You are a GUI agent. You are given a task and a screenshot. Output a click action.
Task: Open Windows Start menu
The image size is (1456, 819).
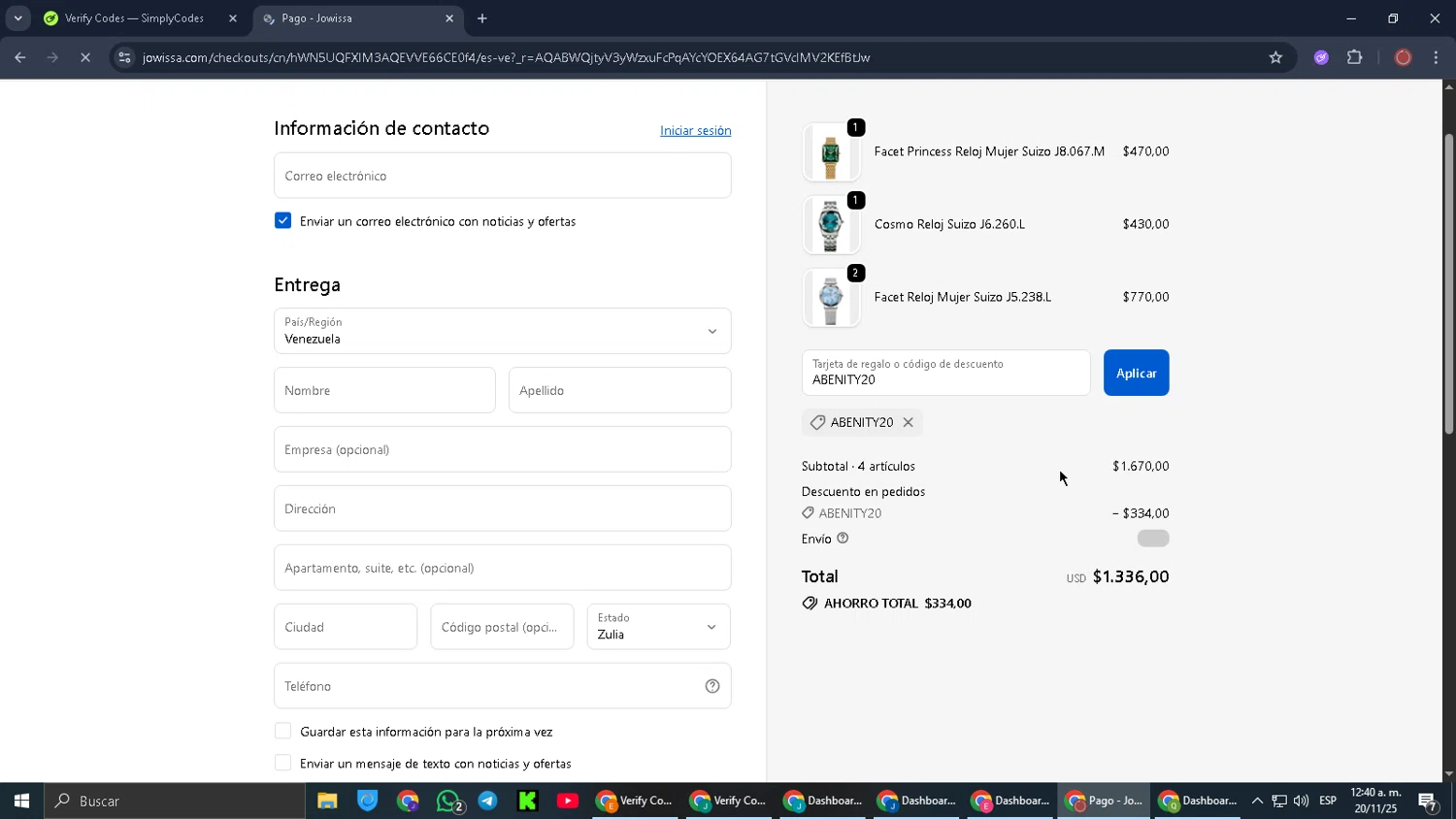(x=21, y=801)
